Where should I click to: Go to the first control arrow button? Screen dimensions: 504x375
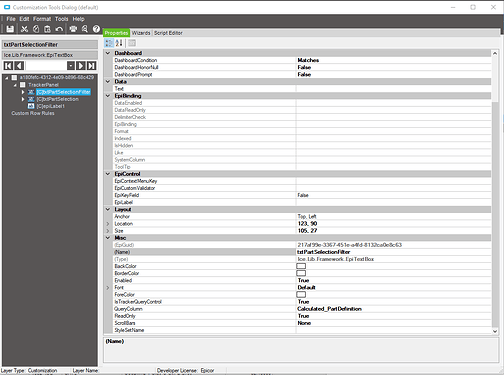8,66
